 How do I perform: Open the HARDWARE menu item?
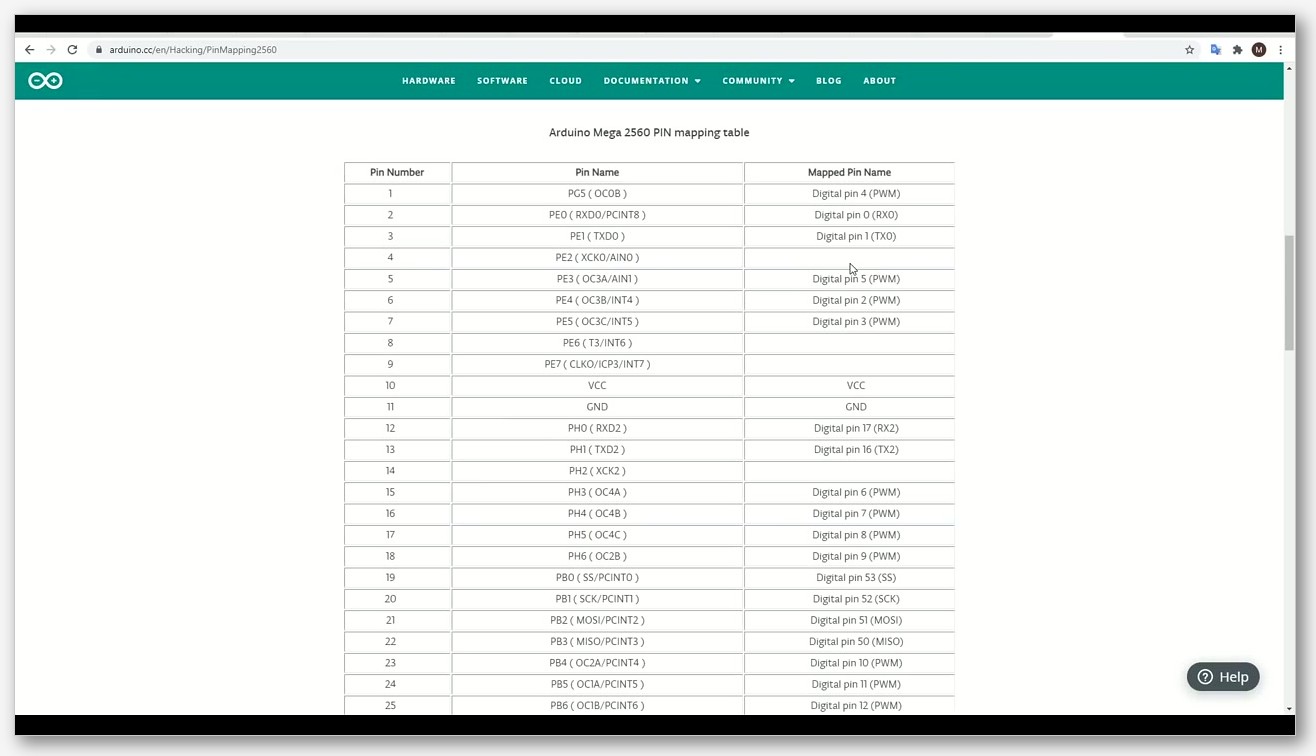[x=429, y=81]
